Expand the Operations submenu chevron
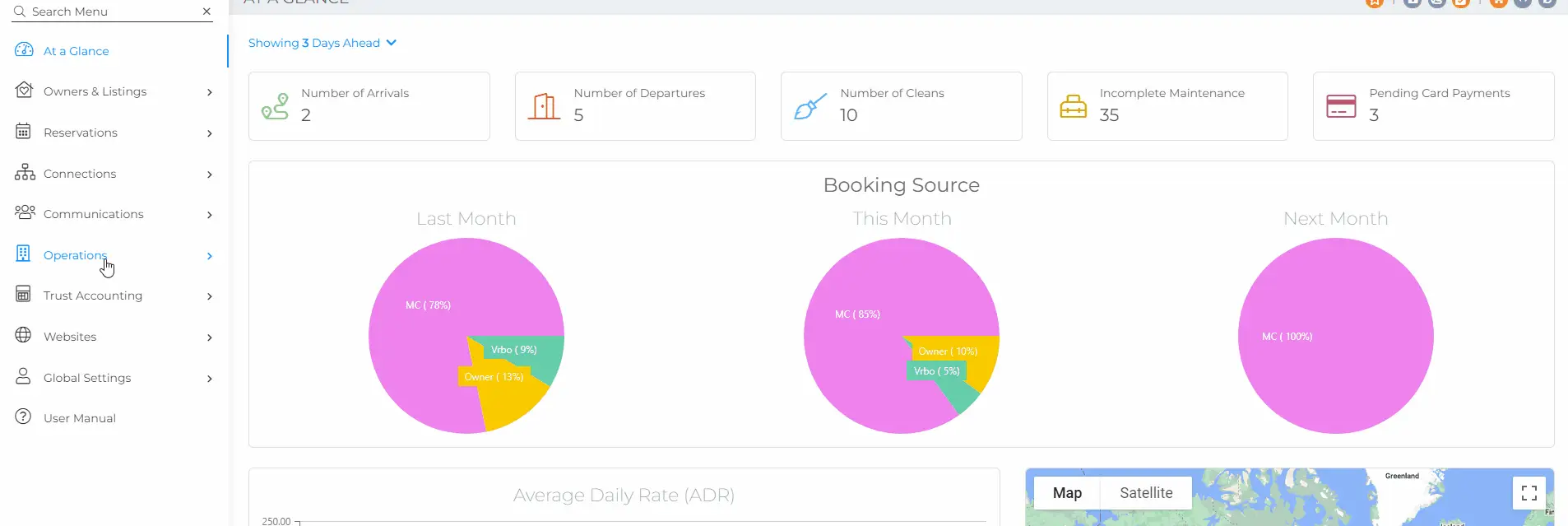 [210, 256]
